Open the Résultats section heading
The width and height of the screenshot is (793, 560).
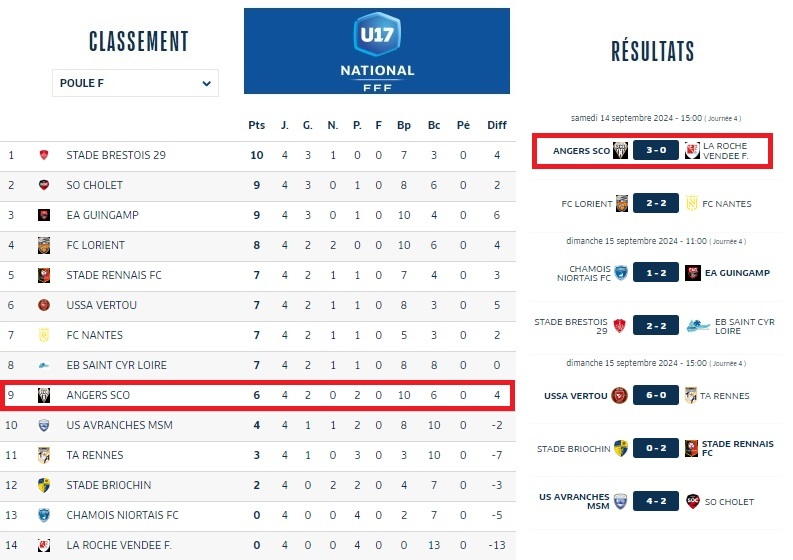pyautogui.click(x=652, y=52)
